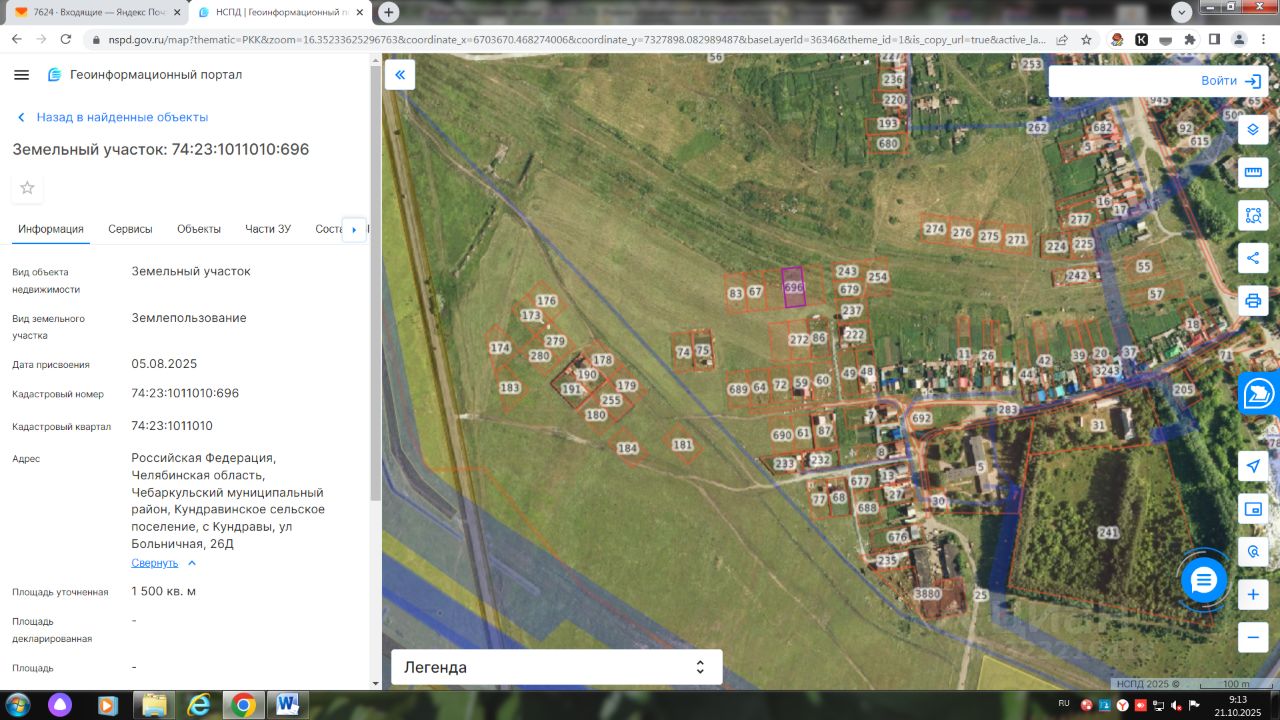1280x720 pixels.
Task: Open the Chrome three-dot menu
Action: click(1262, 40)
